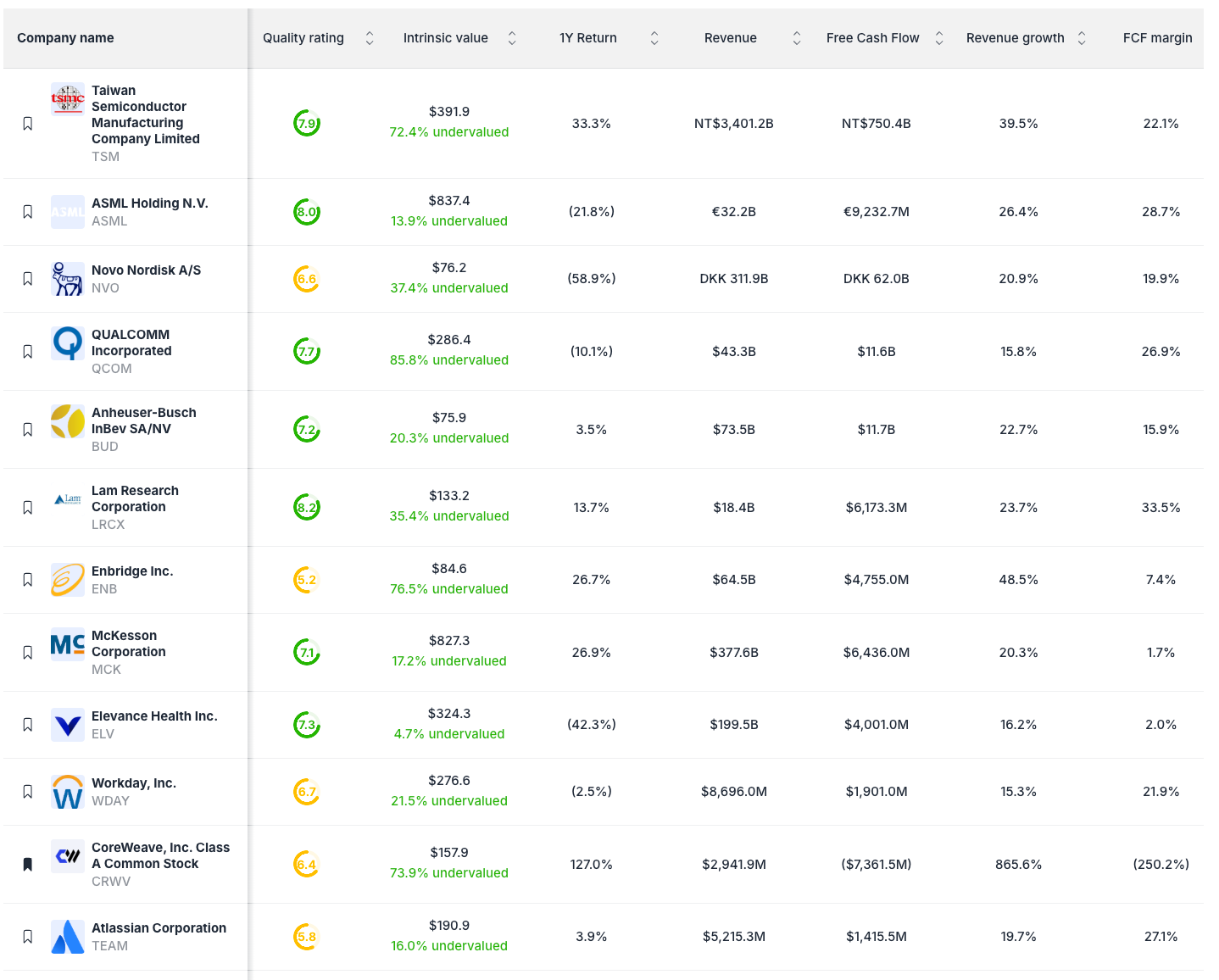1219x980 pixels.
Task: Select the Enbridge company logo
Action: click(x=67, y=580)
